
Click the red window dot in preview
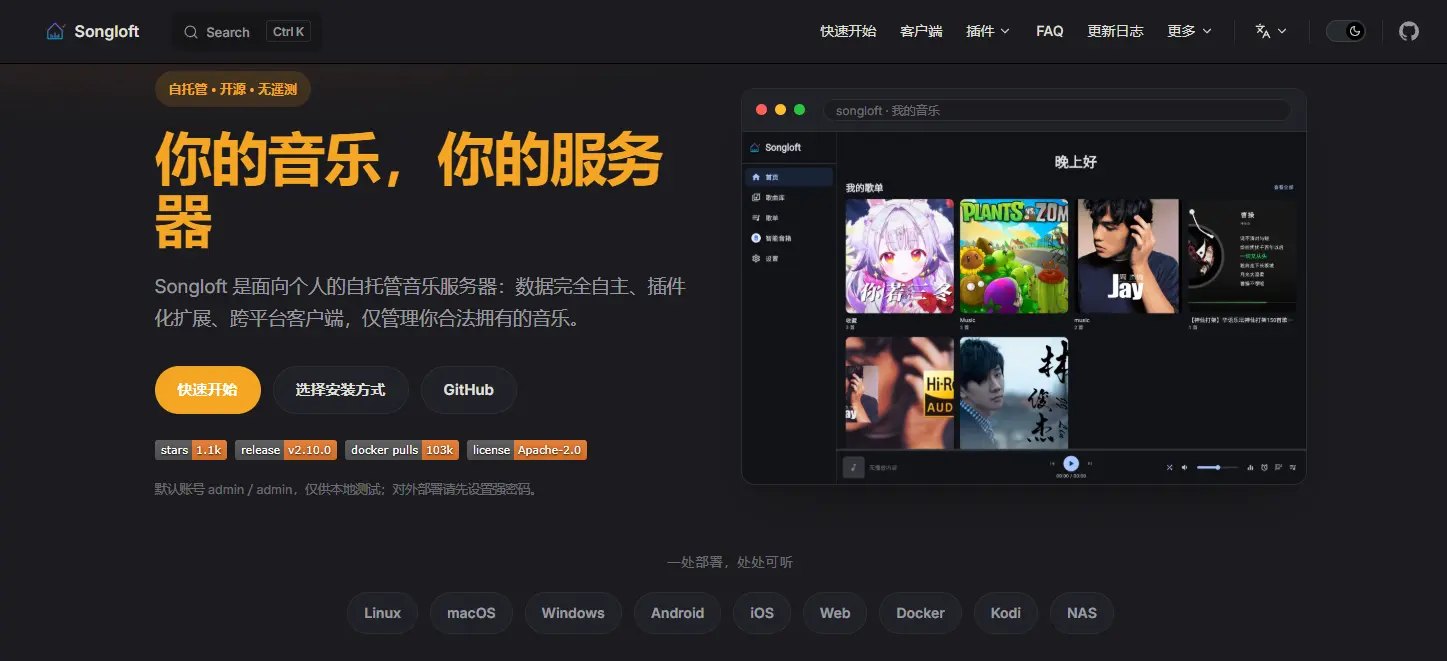761,110
